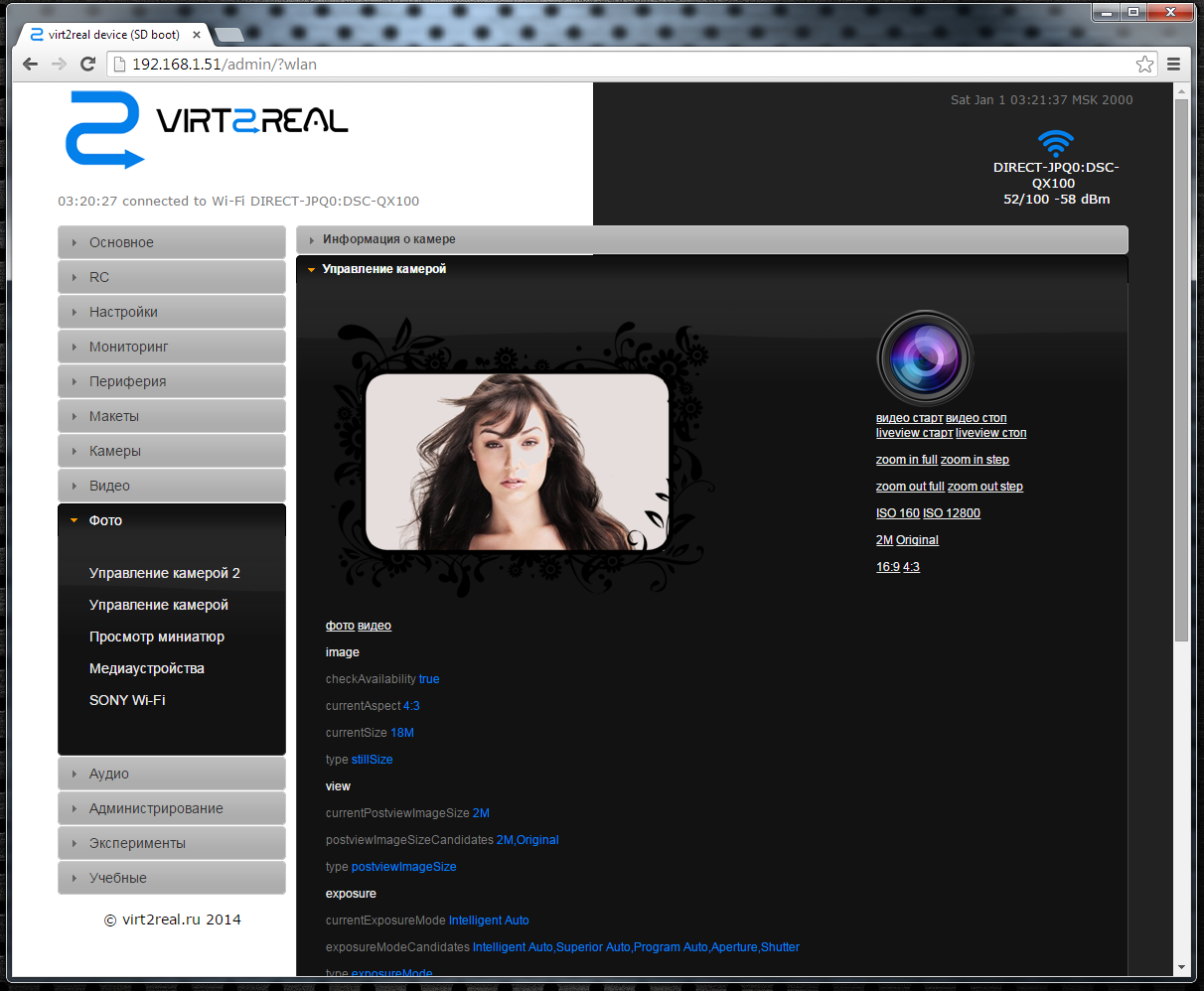Open SONY Wi-Fi menu item
Screen dimensions: 1204x991
click(x=127, y=700)
